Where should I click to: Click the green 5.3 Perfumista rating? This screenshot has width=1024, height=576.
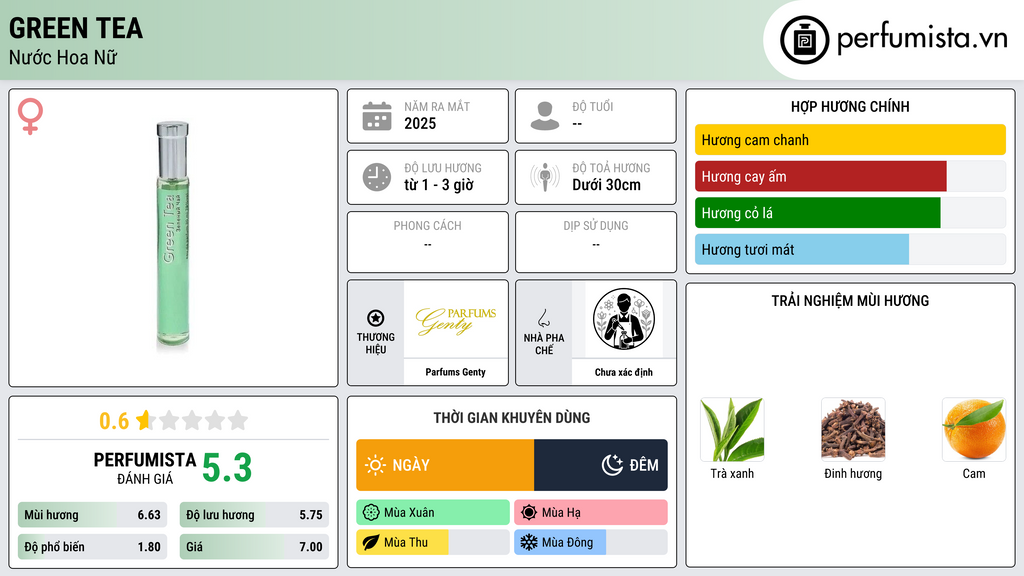pyautogui.click(x=227, y=468)
